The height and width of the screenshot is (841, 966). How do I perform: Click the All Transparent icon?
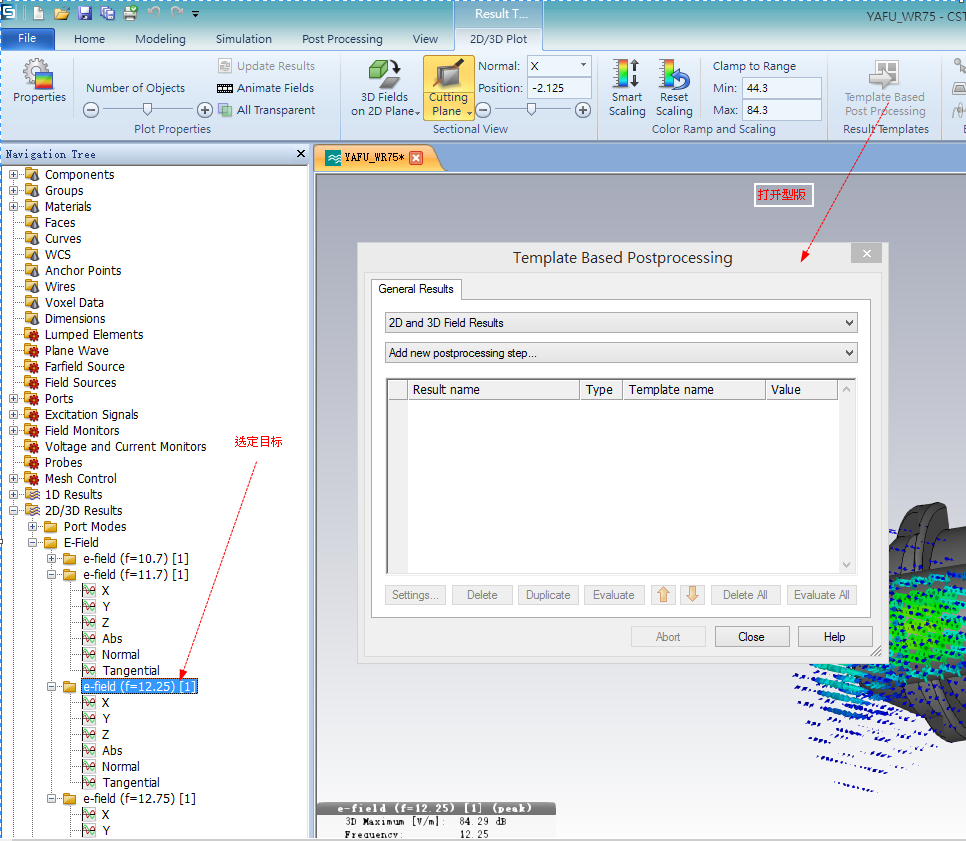[225, 110]
